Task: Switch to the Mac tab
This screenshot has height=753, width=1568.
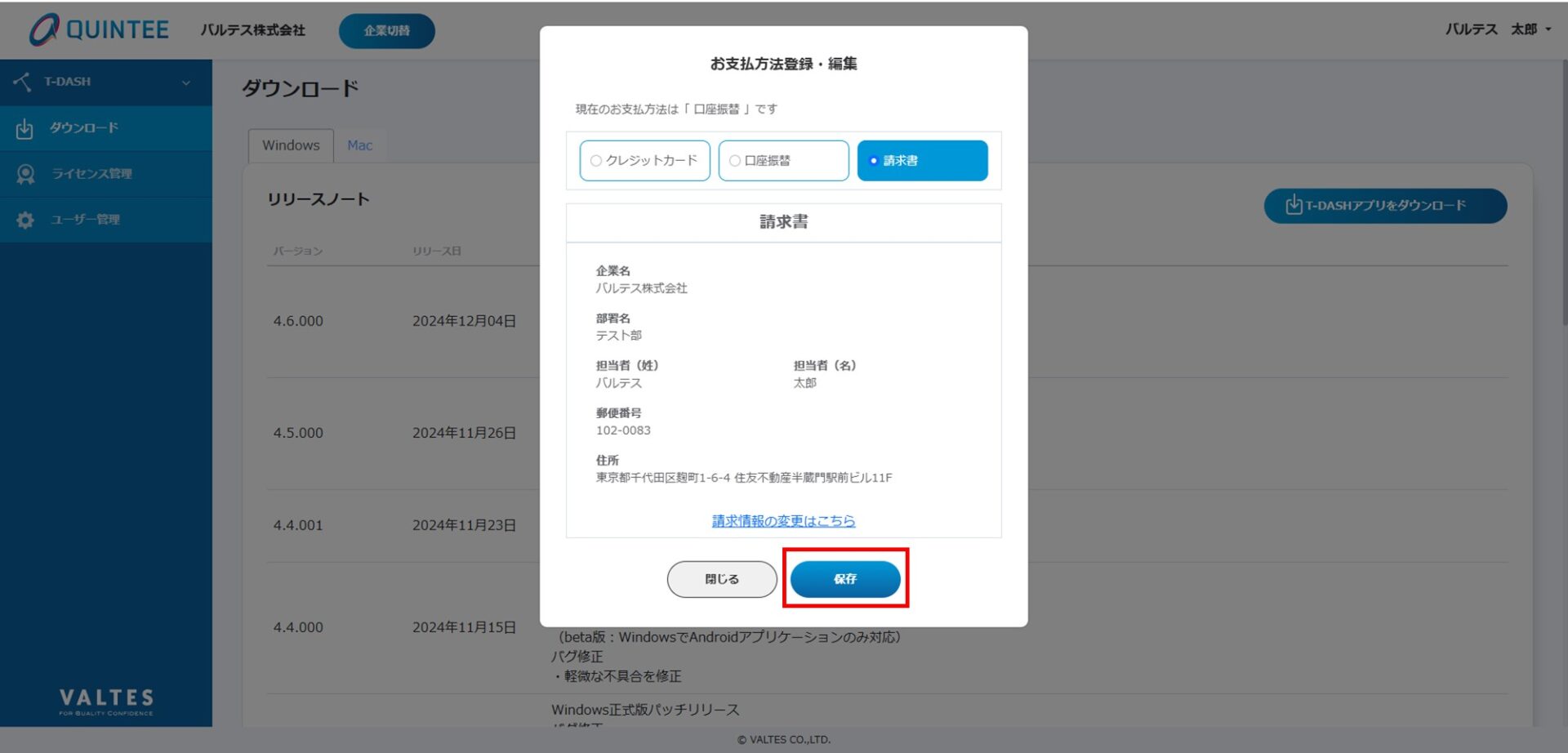Action: click(x=359, y=145)
